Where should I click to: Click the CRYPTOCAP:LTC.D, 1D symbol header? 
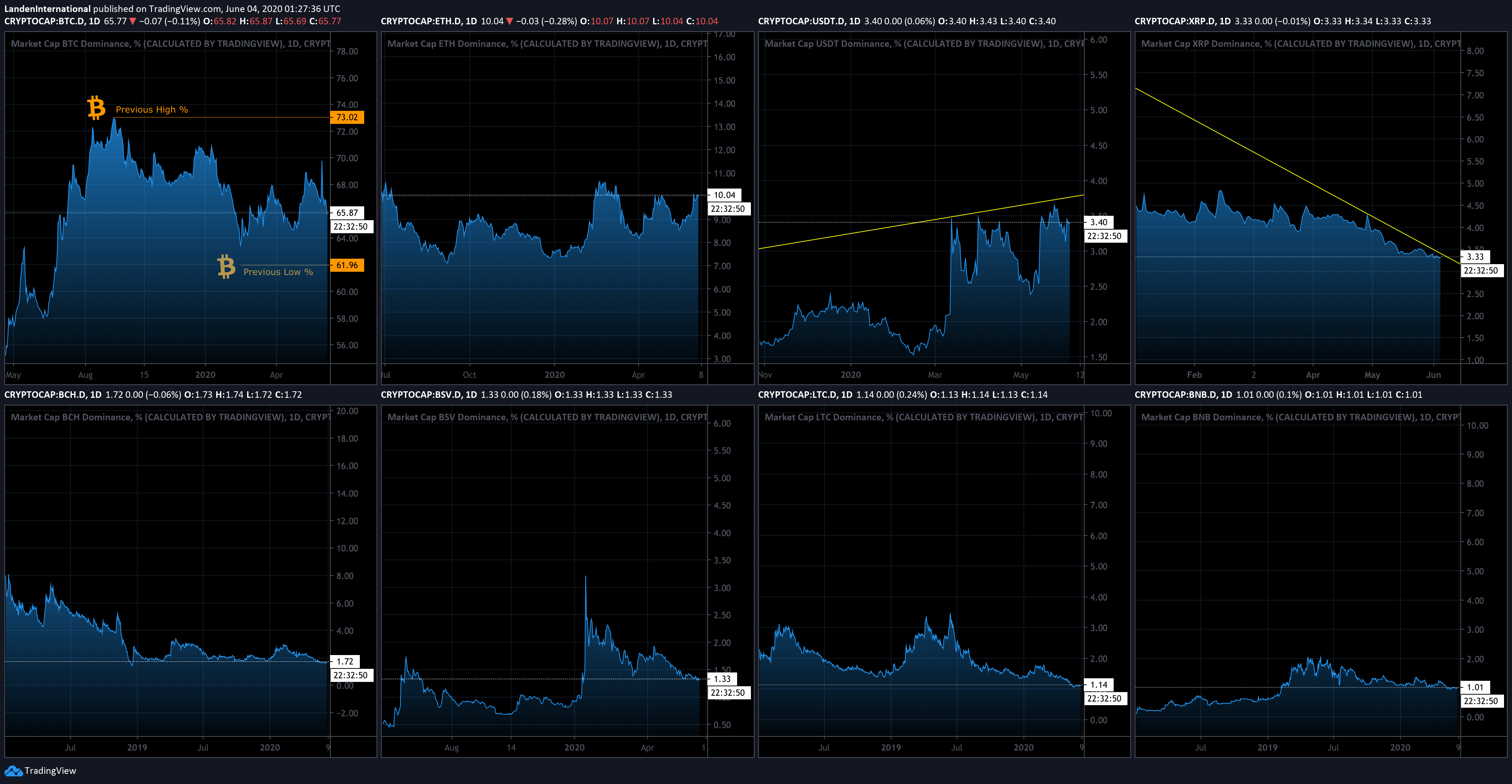[805, 395]
